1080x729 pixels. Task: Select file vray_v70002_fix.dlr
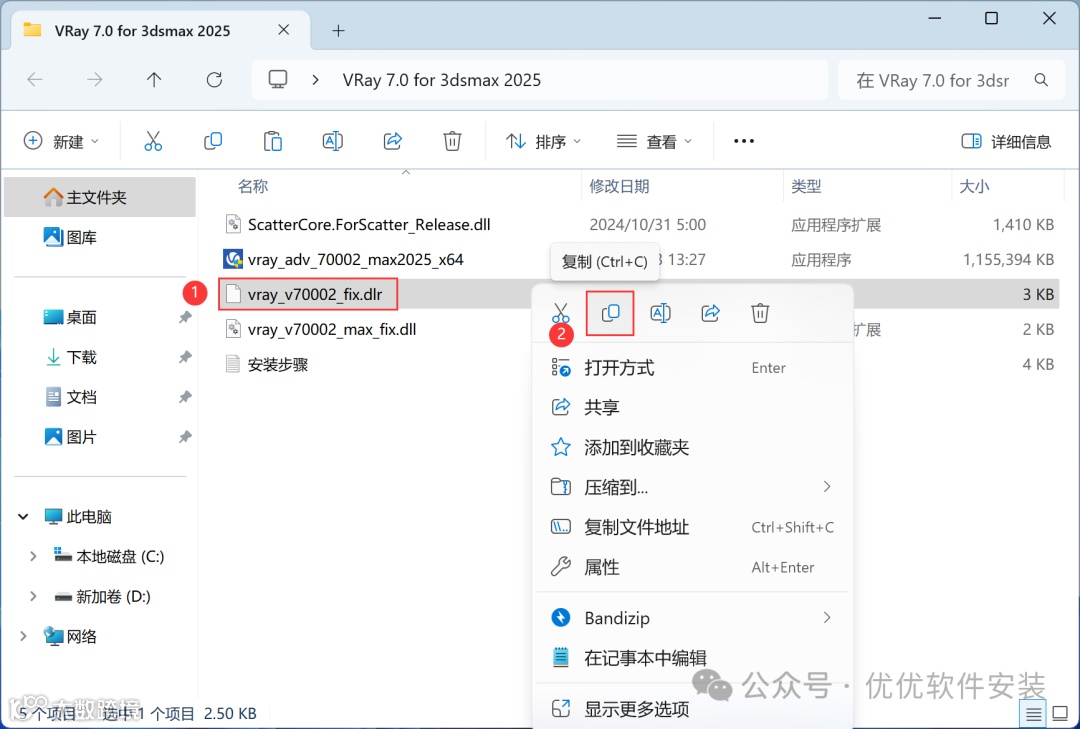coord(315,295)
